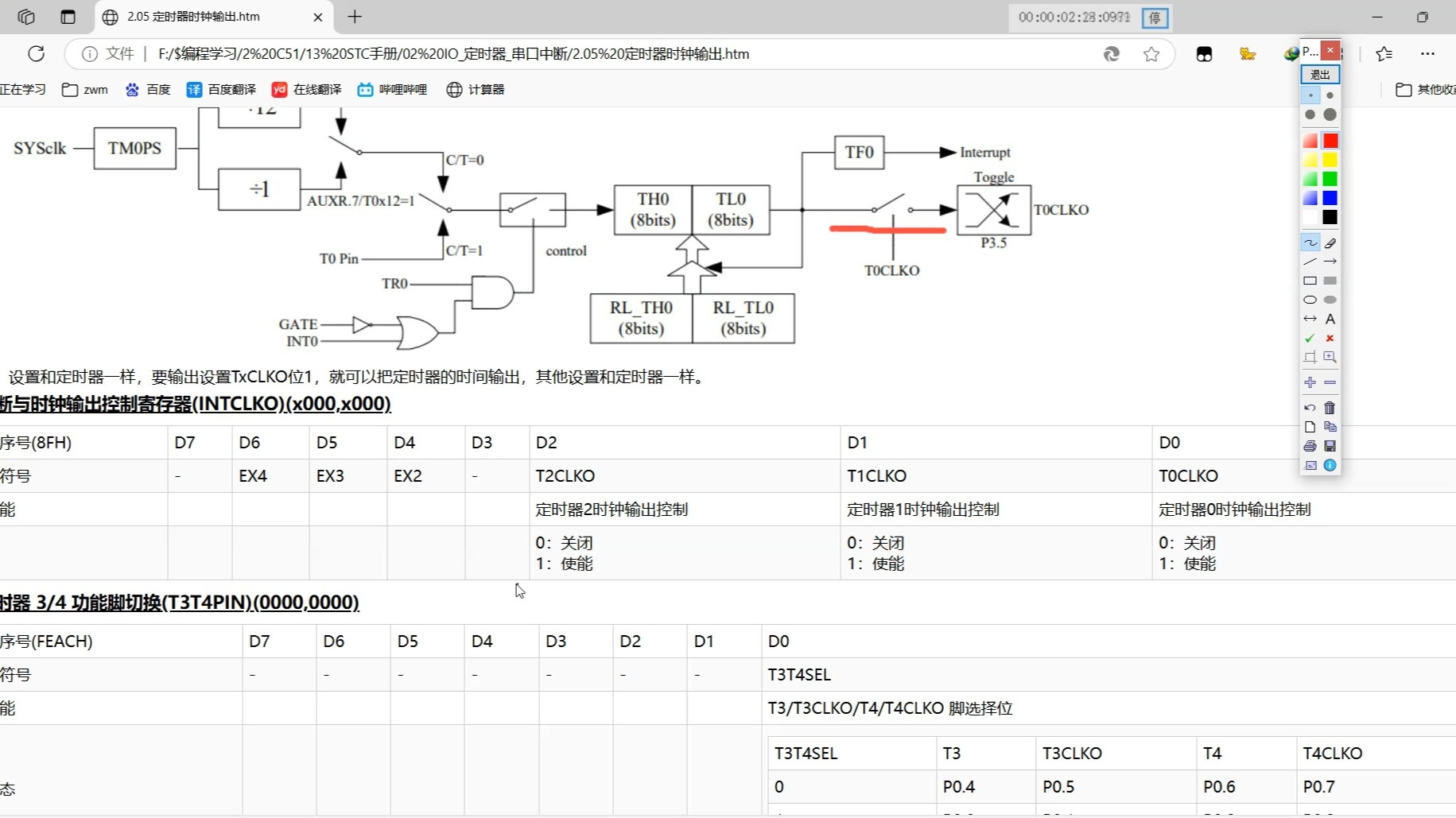Close the 2.05 定时器时钟输出.htm tab
Screen dimensions: 1456x818
pyautogui.click(x=318, y=17)
